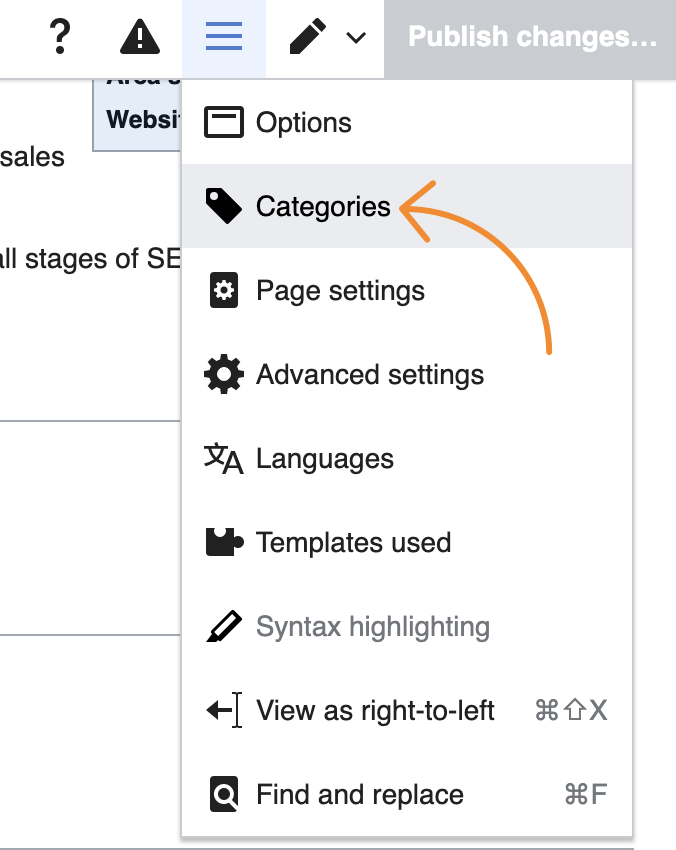Viewport: 676px width, 850px height.
Task: Click the hamburger page options icon
Action: click(x=223, y=38)
